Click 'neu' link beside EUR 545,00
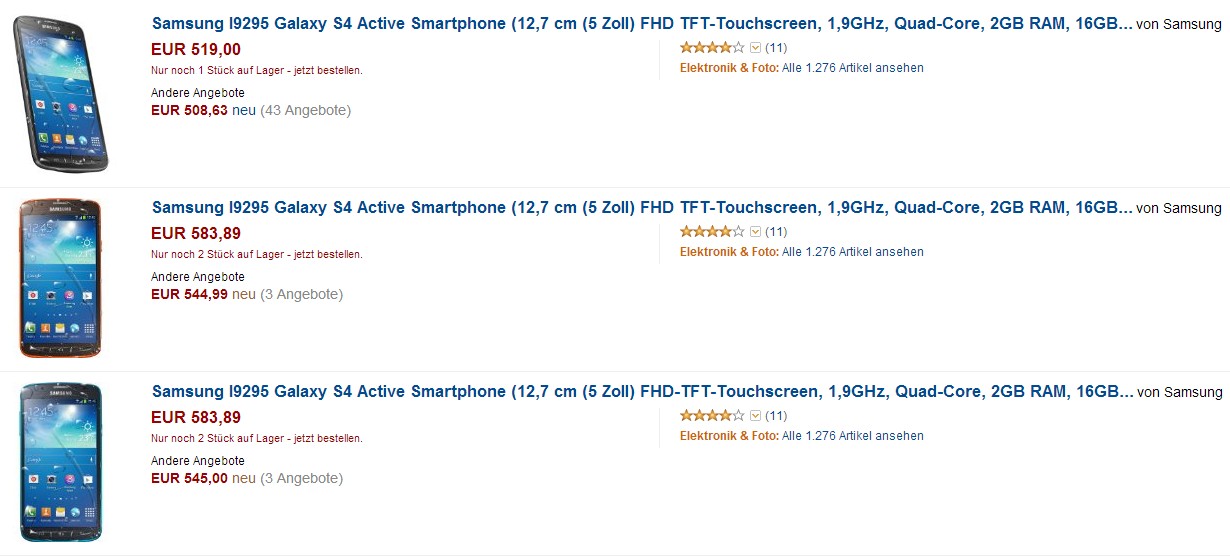The width and height of the screenshot is (1230, 557). pos(244,478)
